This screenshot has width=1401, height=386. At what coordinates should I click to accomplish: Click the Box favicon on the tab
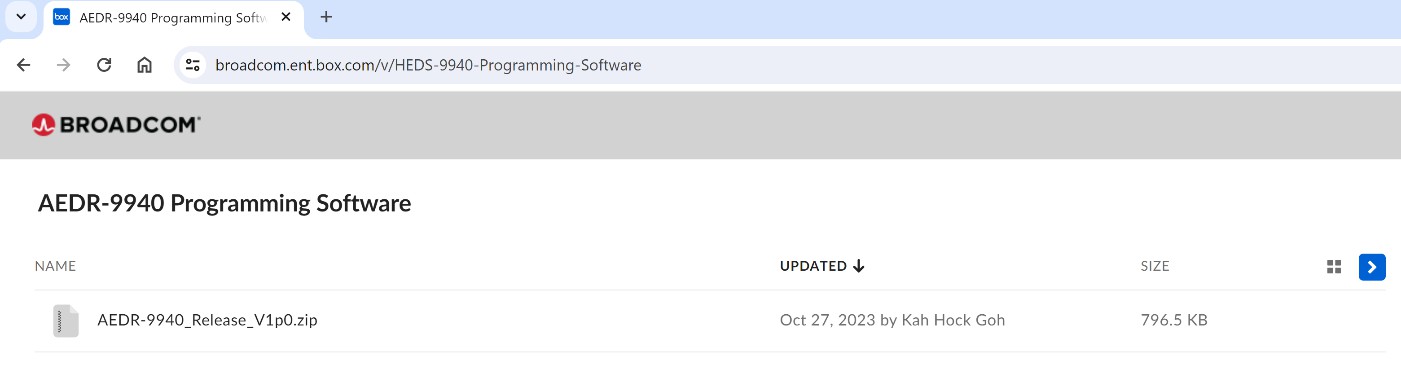(61, 17)
